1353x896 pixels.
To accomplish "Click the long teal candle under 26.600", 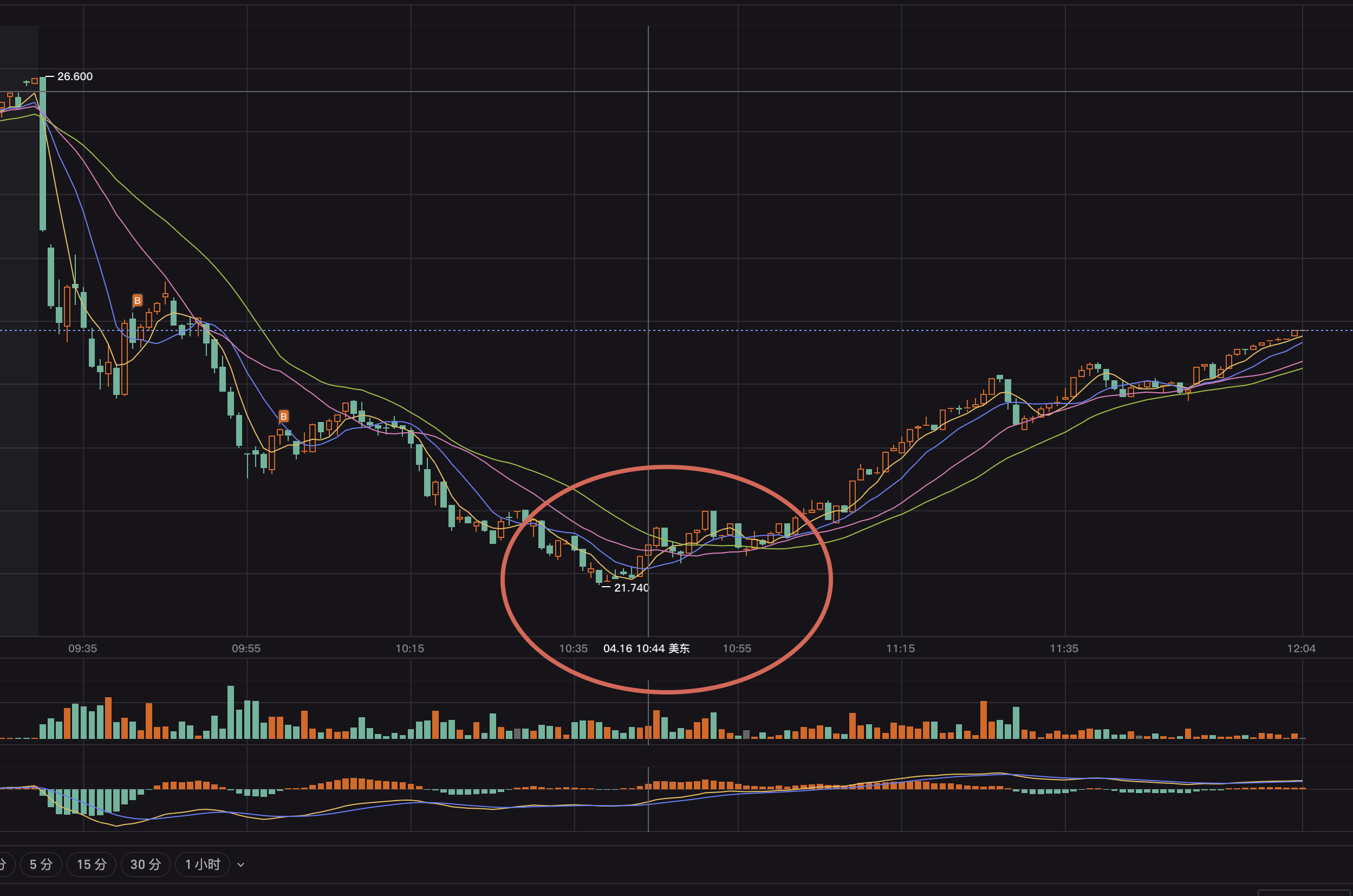I will point(43,154).
